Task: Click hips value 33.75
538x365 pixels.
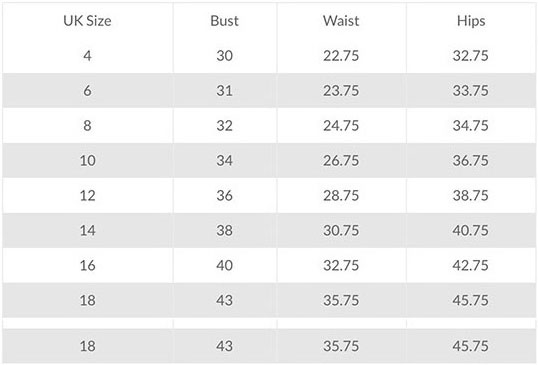Action: coord(470,91)
